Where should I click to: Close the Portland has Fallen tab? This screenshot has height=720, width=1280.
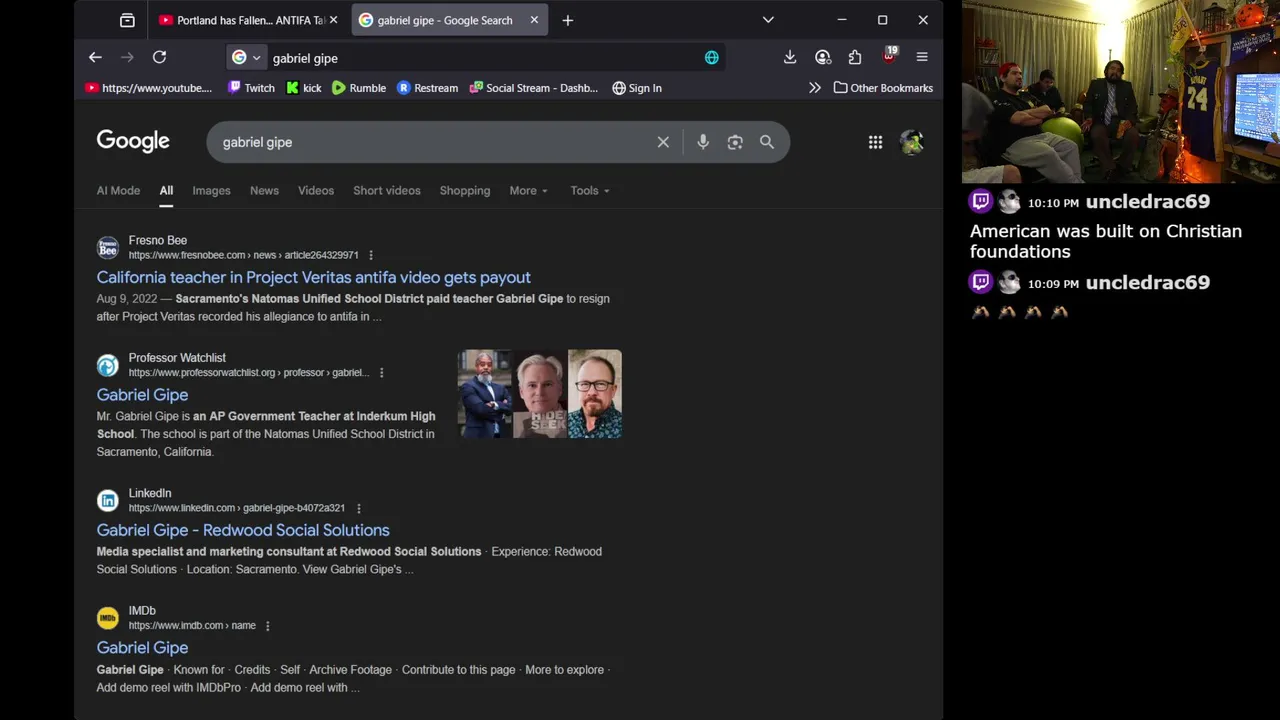[333, 20]
